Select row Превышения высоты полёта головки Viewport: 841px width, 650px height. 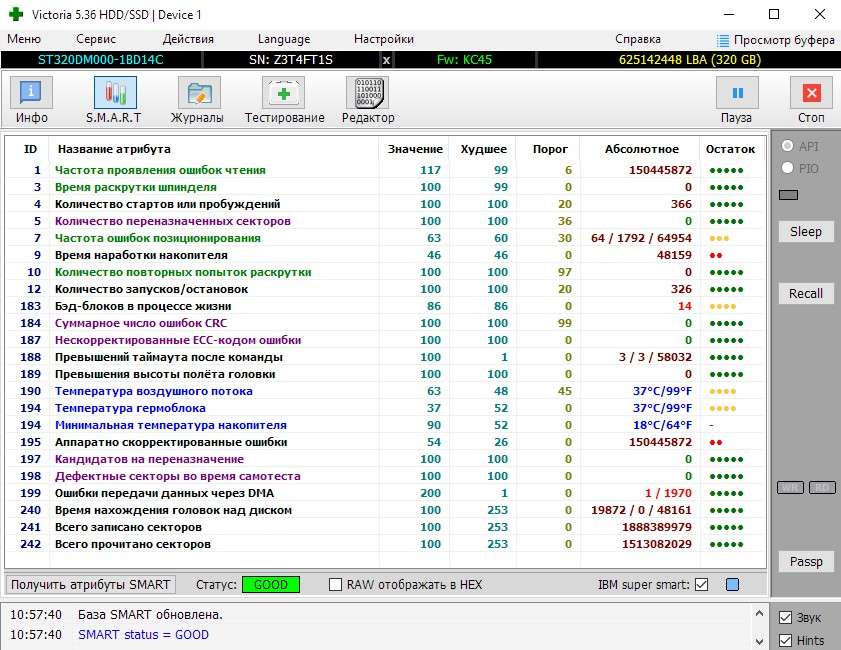coord(385,374)
